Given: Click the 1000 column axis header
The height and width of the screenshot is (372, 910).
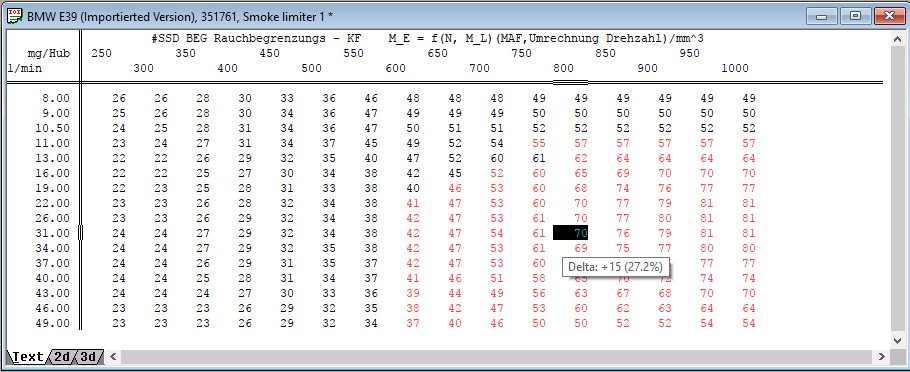Looking at the screenshot, I should coord(735,68).
